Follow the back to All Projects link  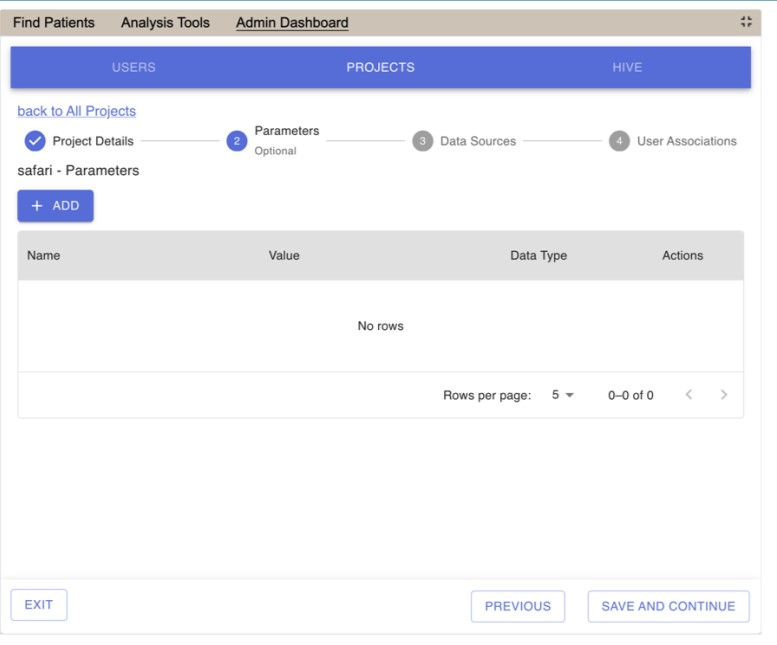click(77, 111)
